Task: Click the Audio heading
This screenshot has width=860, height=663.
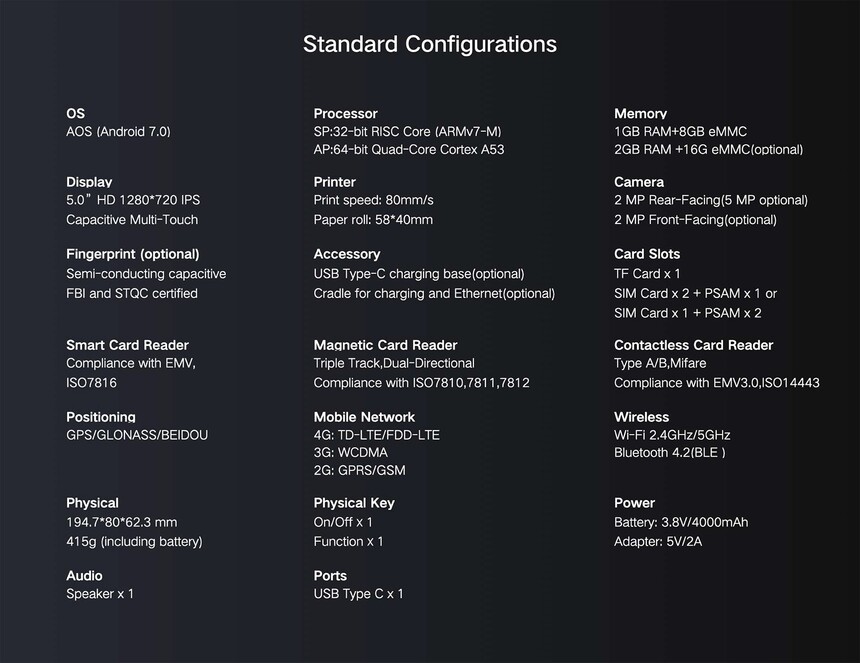Action: pos(84,576)
